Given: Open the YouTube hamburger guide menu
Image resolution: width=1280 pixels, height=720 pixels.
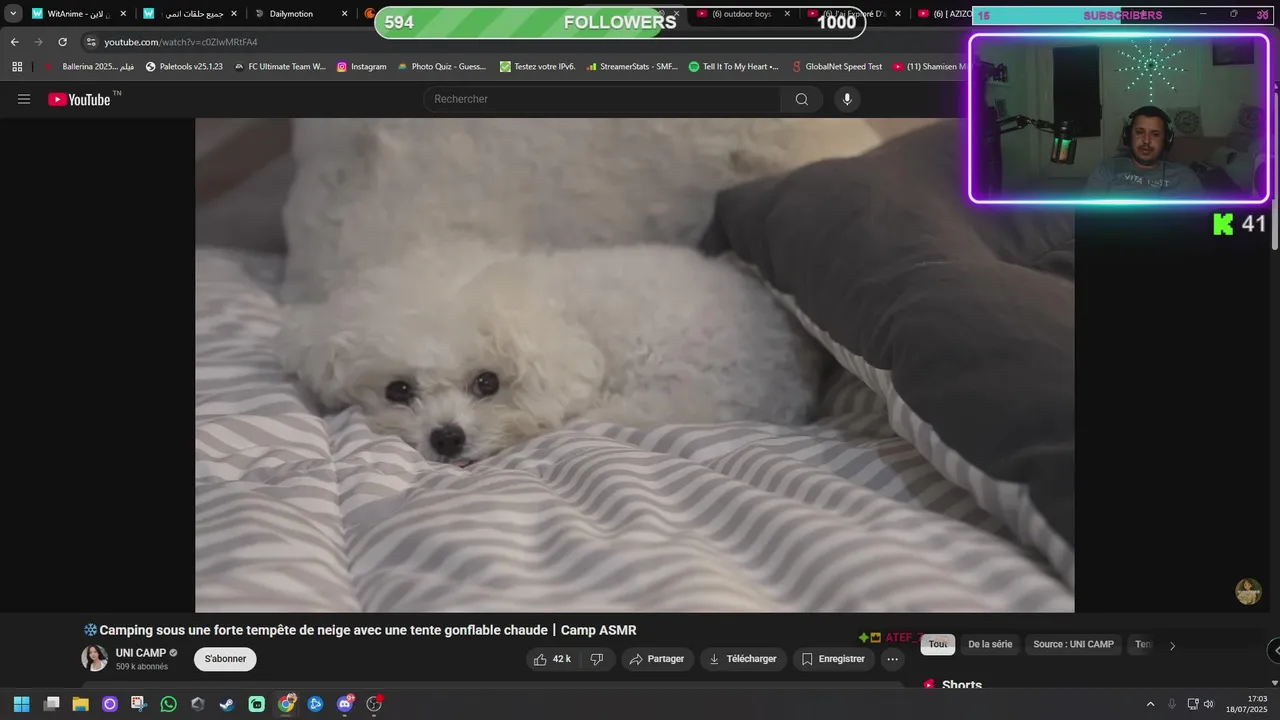Looking at the screenshot, I should 24,99.
